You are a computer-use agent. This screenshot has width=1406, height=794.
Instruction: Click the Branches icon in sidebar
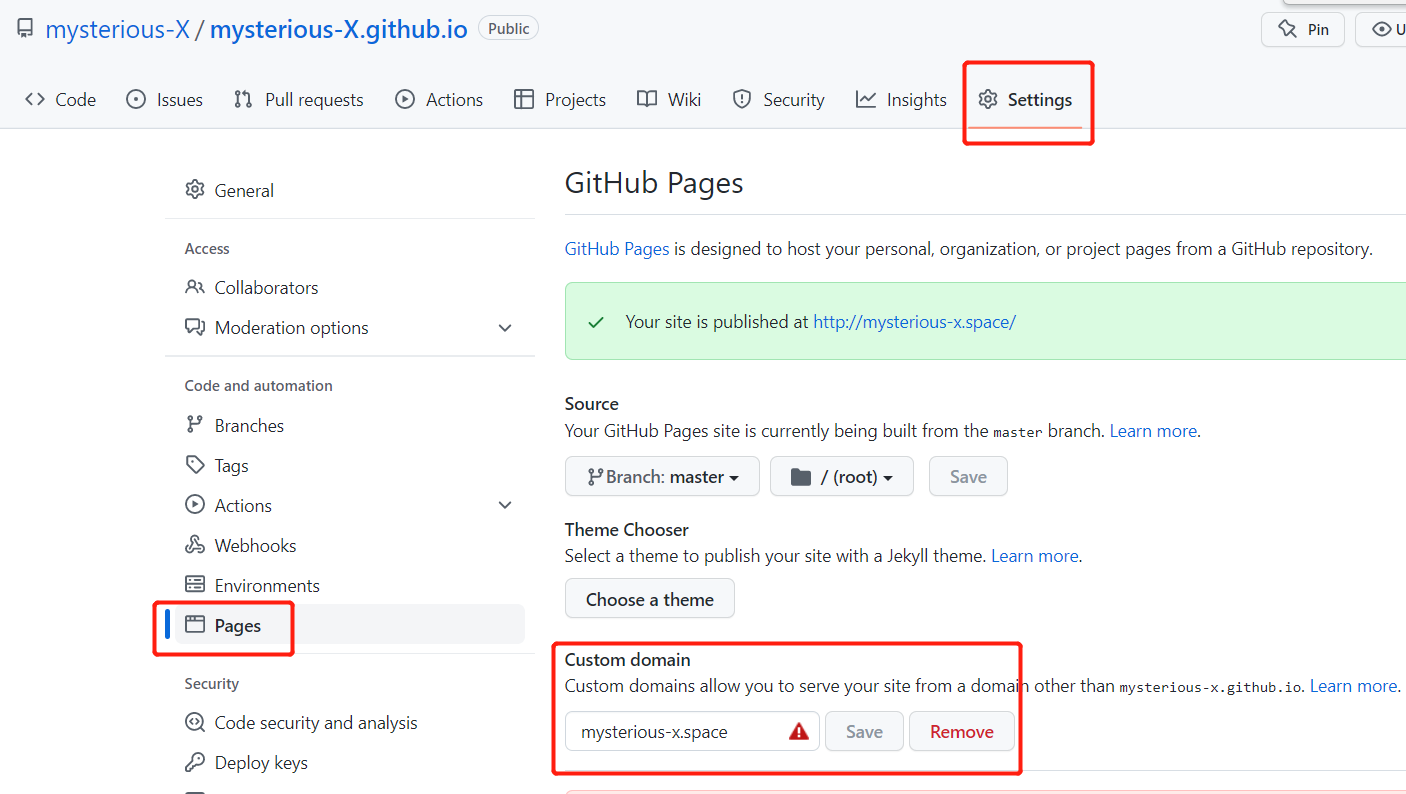tap(195, 425)
